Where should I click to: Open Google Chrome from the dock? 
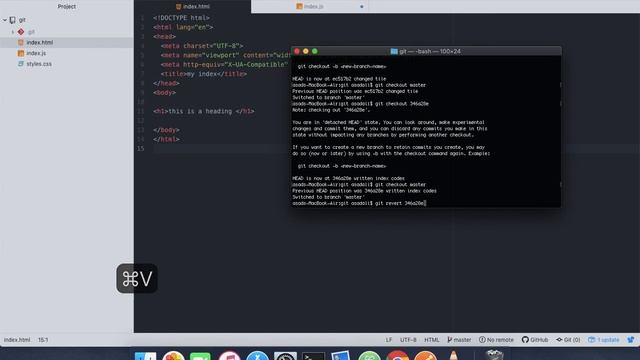click(397, 356)
